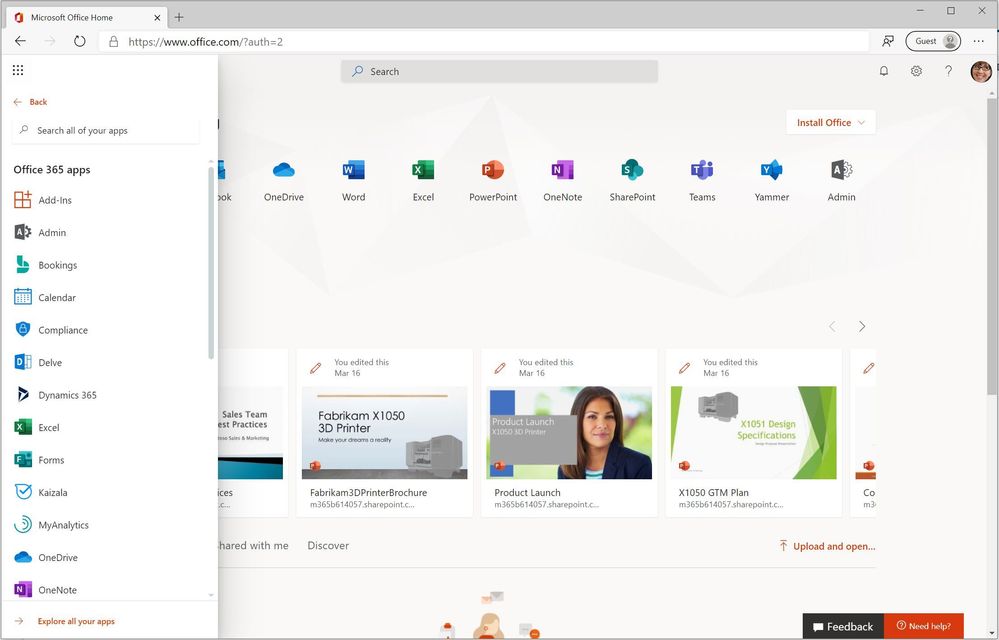Viewport: 999px width, 640px height.
Task: Click the OneDrive icon on the home page
Action: (284, 170)
